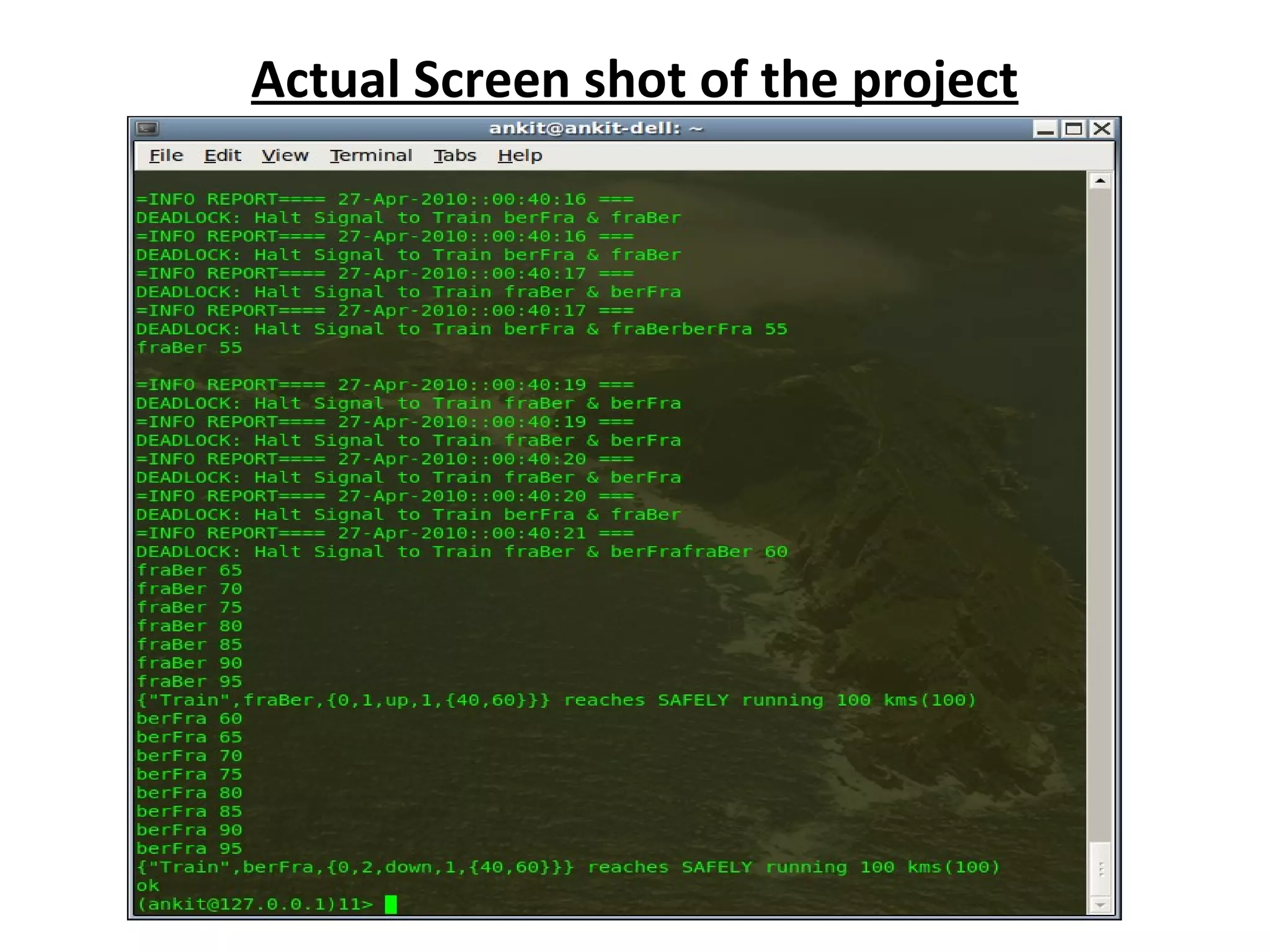Click the line 'fraBer 55'

pyautogui.click(x=189, y=348)
